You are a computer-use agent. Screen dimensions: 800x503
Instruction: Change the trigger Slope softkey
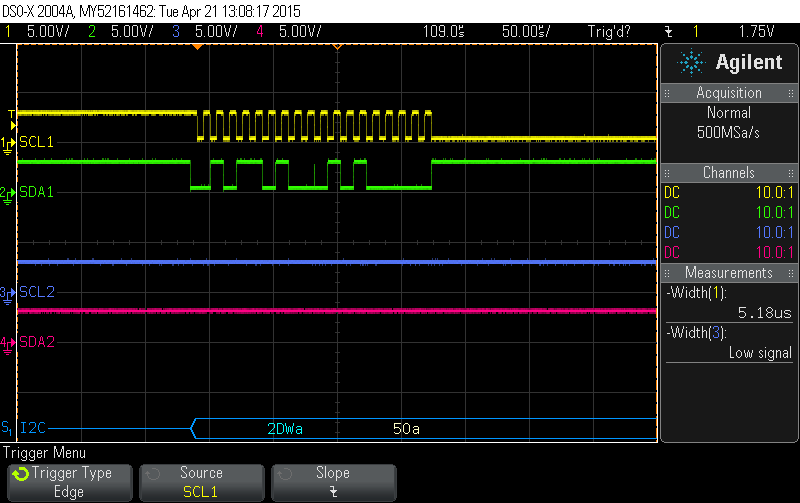tap(333, 483)
